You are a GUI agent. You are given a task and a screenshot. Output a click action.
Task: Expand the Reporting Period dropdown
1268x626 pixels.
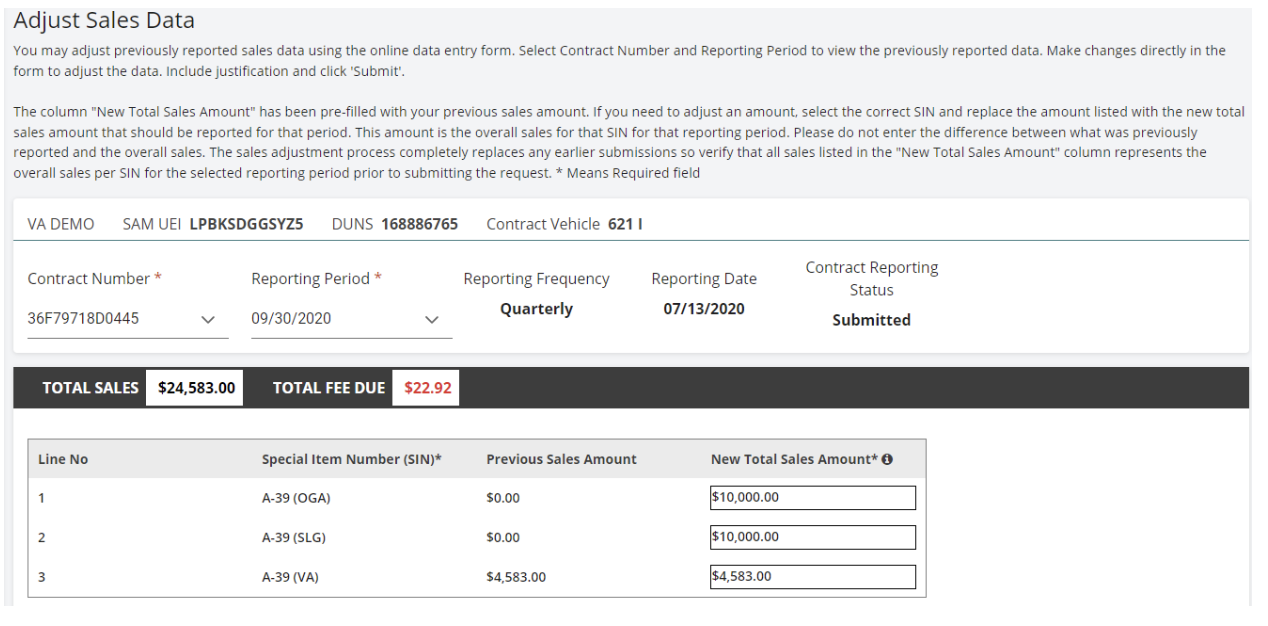pos(351,319)
